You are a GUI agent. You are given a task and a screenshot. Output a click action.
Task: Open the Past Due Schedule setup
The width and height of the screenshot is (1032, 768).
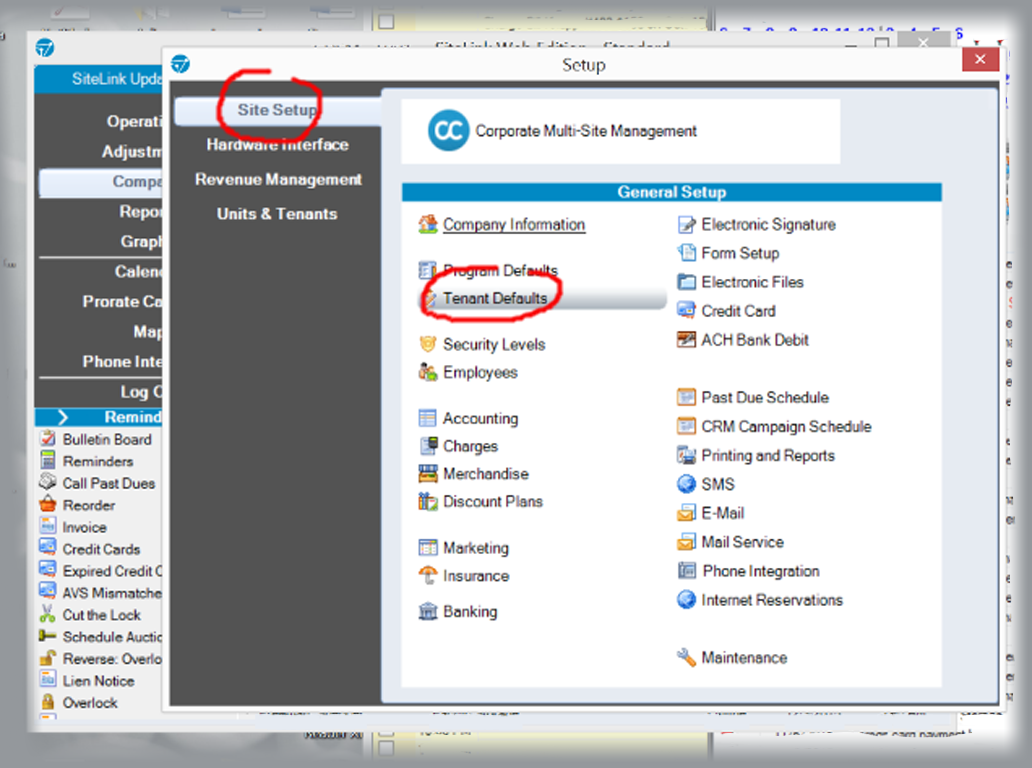click(764, 398)
